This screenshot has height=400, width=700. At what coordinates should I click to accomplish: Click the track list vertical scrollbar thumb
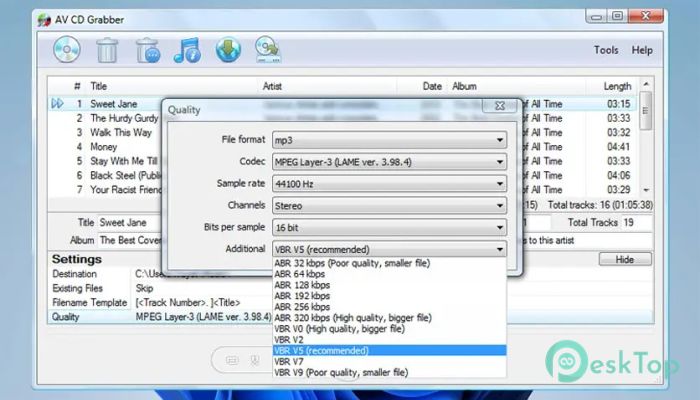[x=646, y=111]
